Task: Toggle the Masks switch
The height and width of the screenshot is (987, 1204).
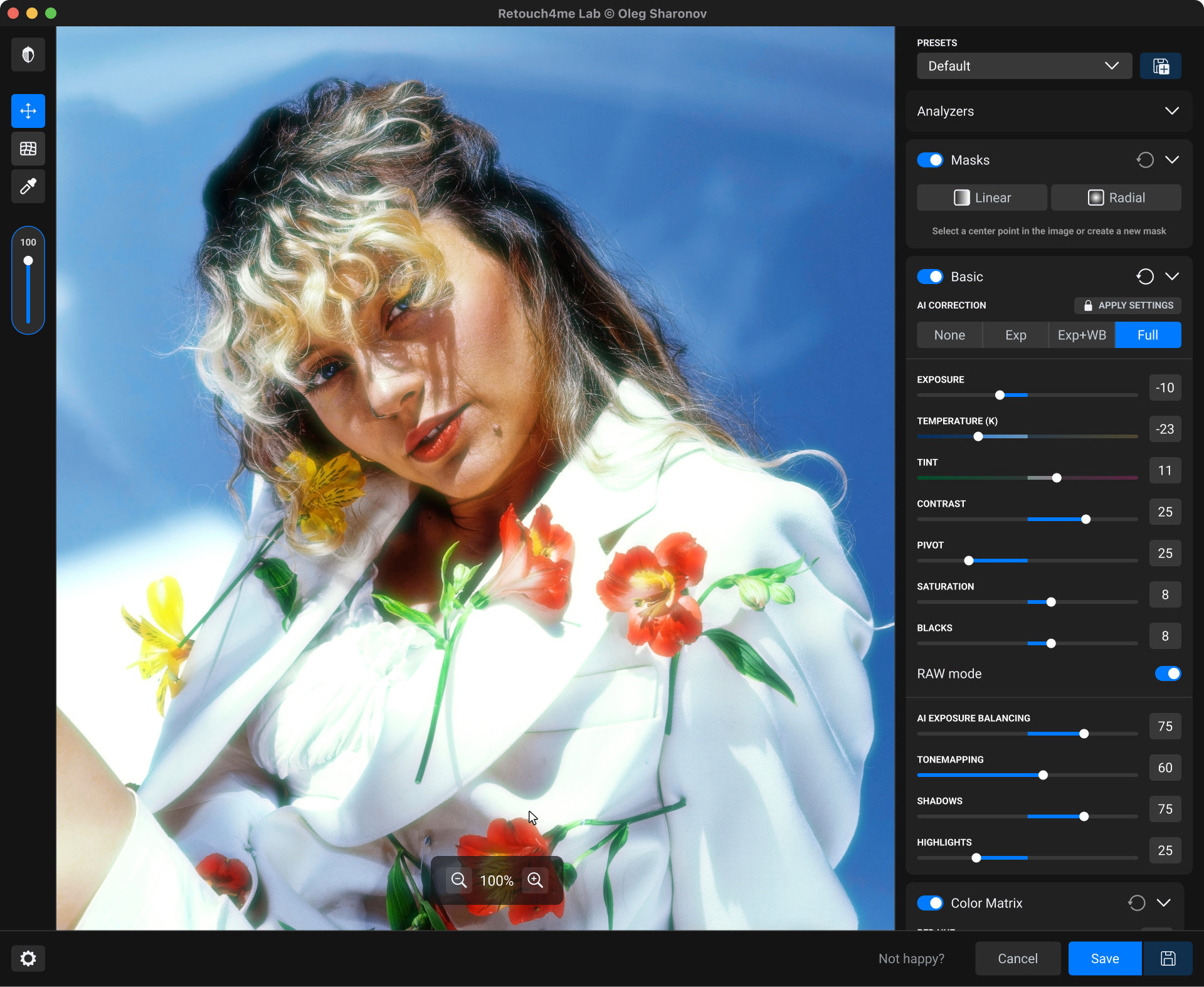Action: 930,160
